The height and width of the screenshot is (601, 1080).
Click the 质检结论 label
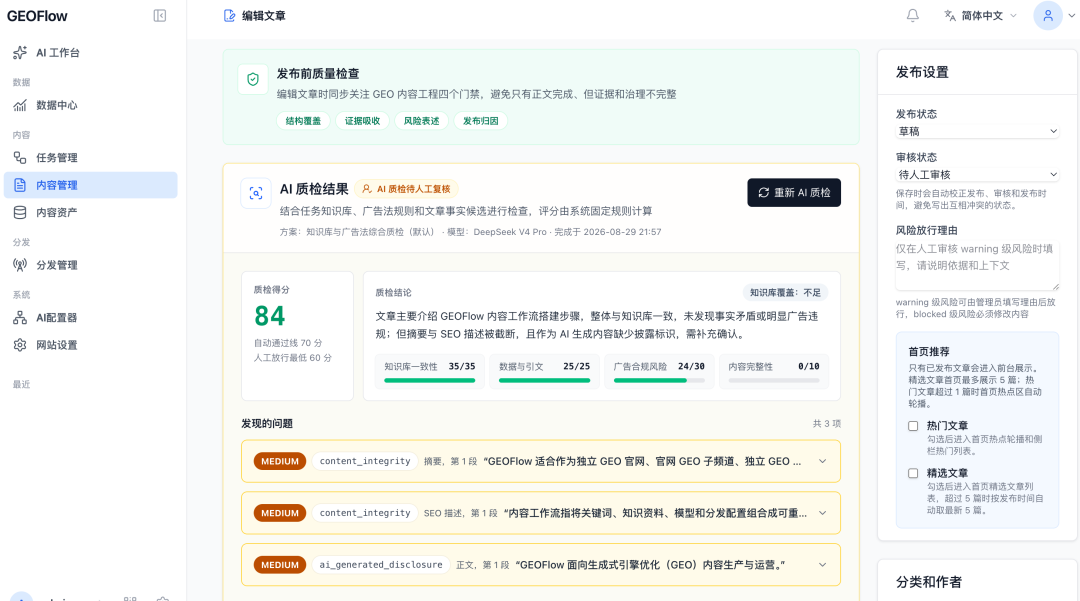point(393,293)
